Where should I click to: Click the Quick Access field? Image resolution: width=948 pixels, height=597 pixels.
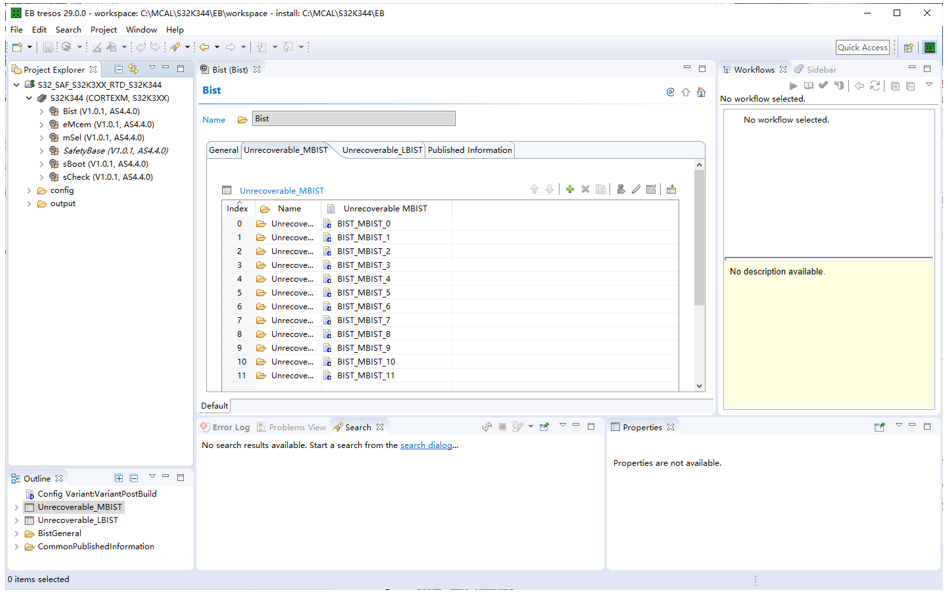point(863,47)
